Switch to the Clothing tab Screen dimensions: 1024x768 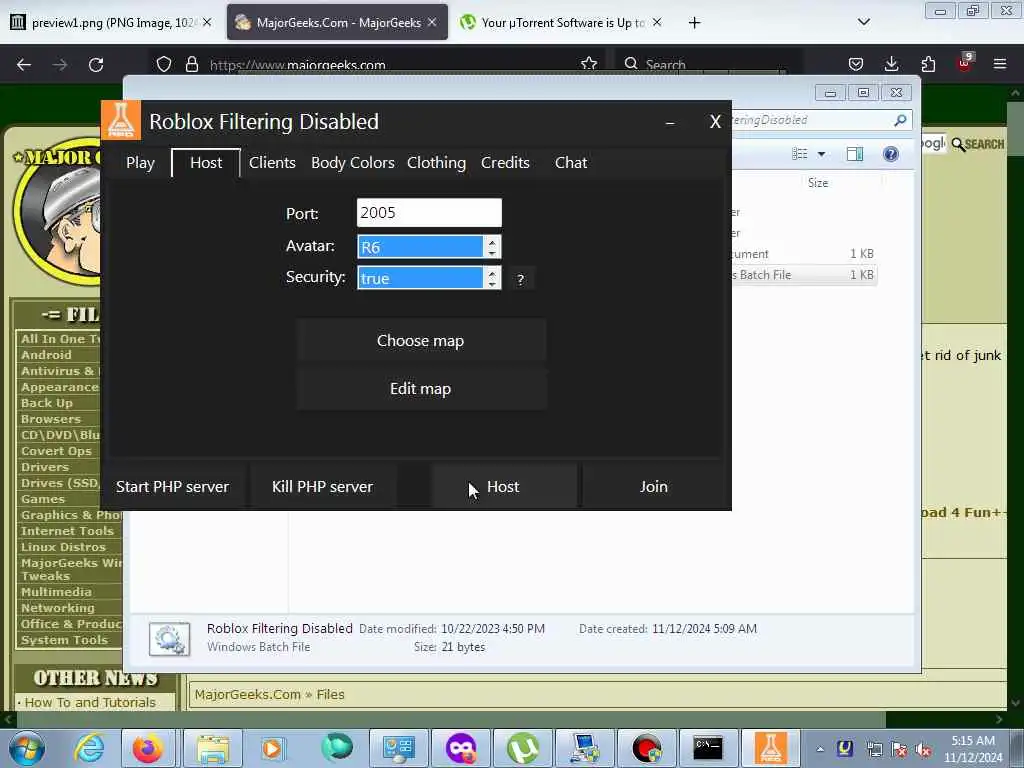coord(436,163)
